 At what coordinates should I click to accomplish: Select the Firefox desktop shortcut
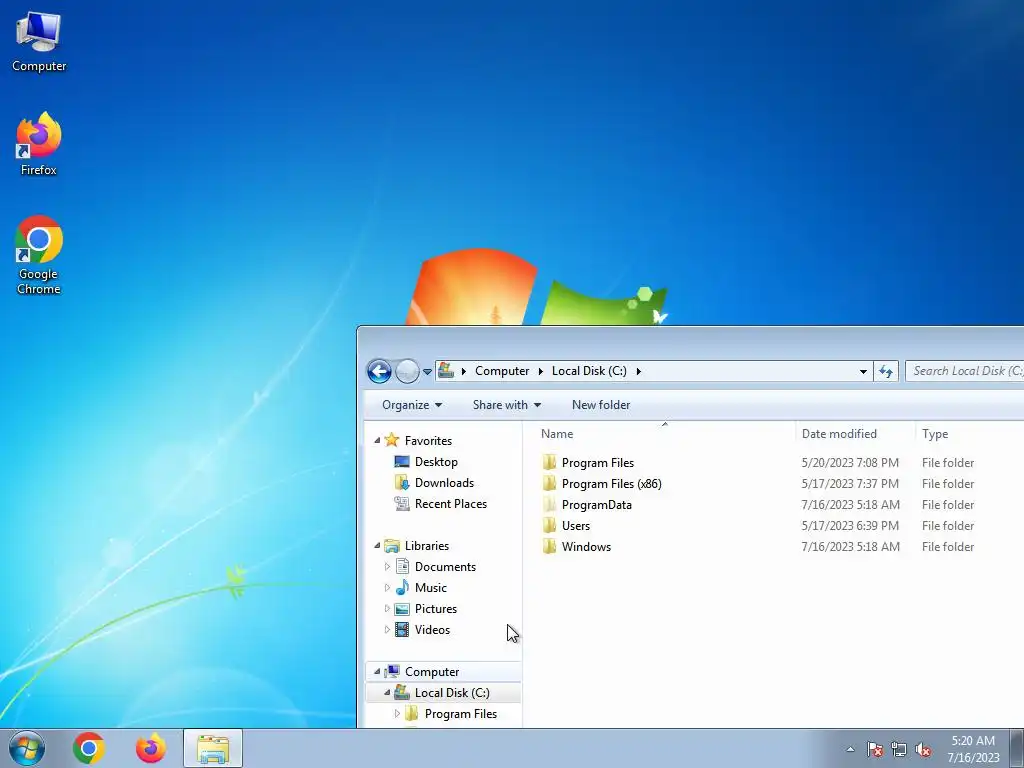[x=39, y=144]
